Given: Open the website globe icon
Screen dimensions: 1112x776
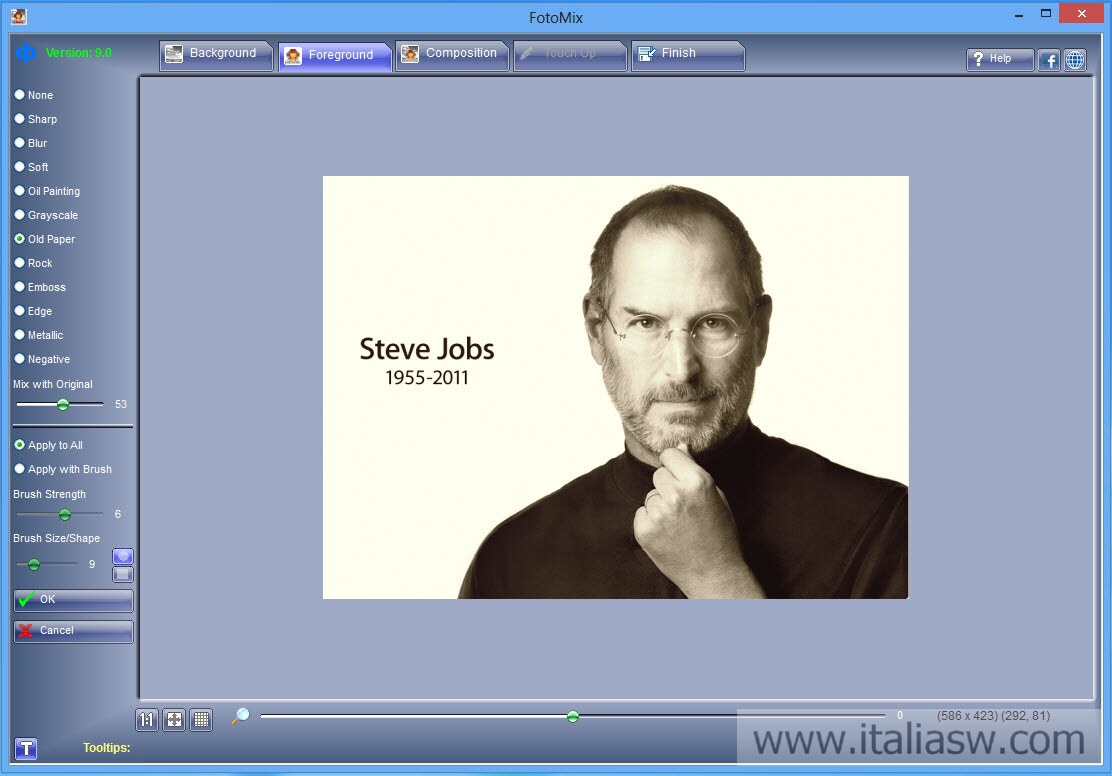Looking at the screenshot, I should (x=1075, y=60).
